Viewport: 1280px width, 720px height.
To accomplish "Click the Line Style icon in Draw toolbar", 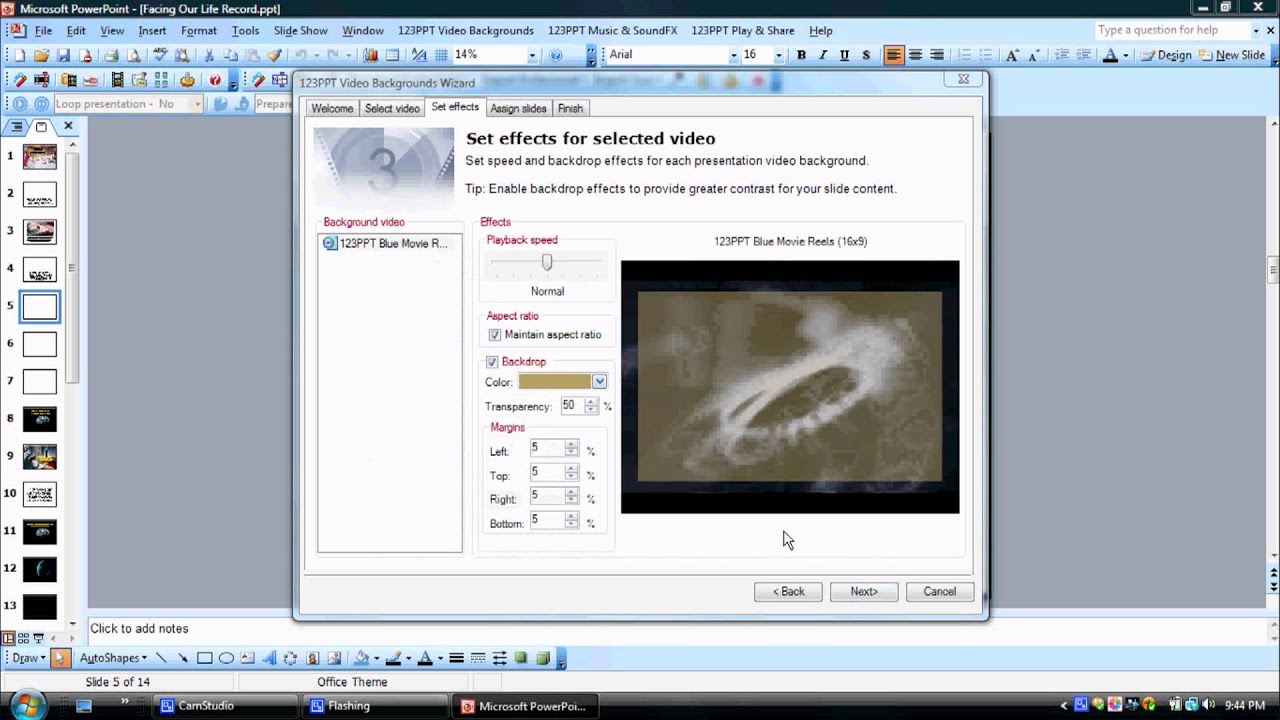I will 456,658.
